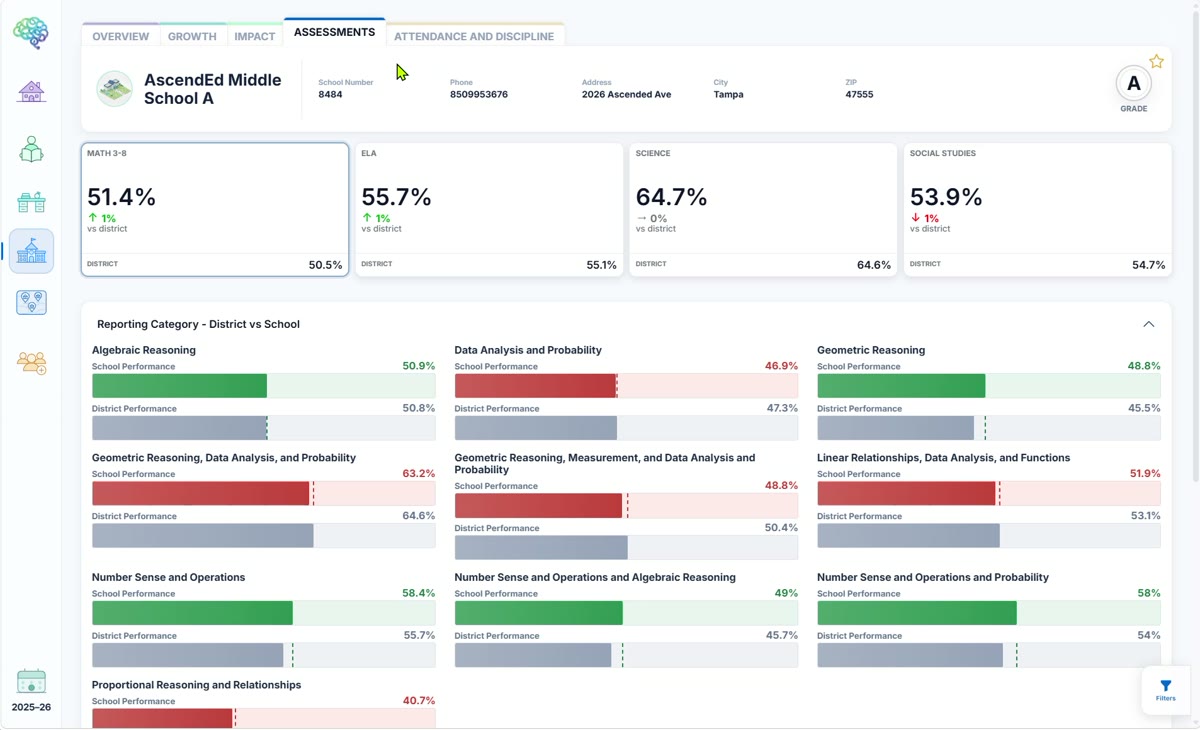The height and width of the screenshot is (730, 1200).
Task: Open the house icon in the sidebar
Action: [x=31, y=91]
